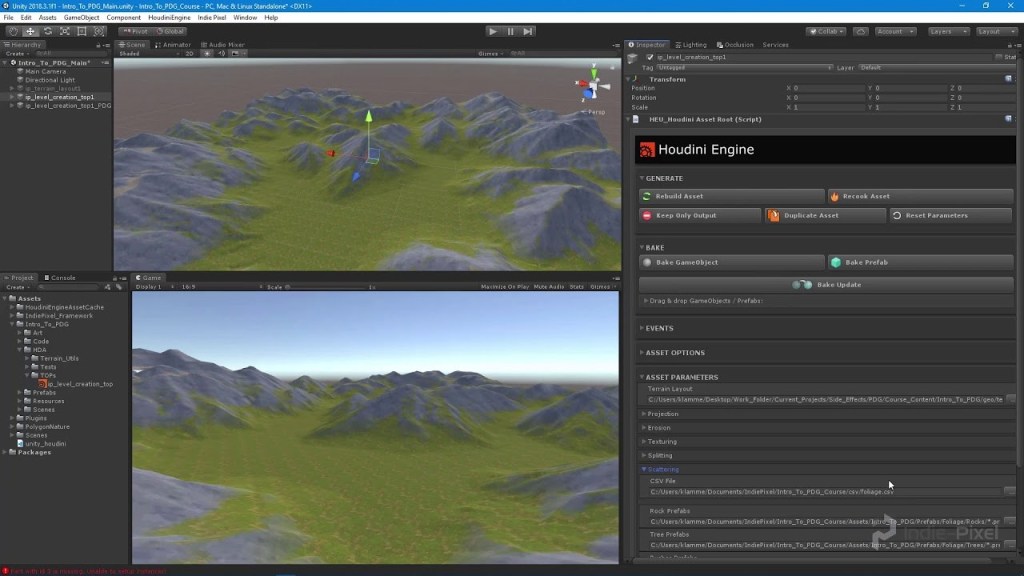
Task: Open scene effects image dropdown
Action: 238,54
